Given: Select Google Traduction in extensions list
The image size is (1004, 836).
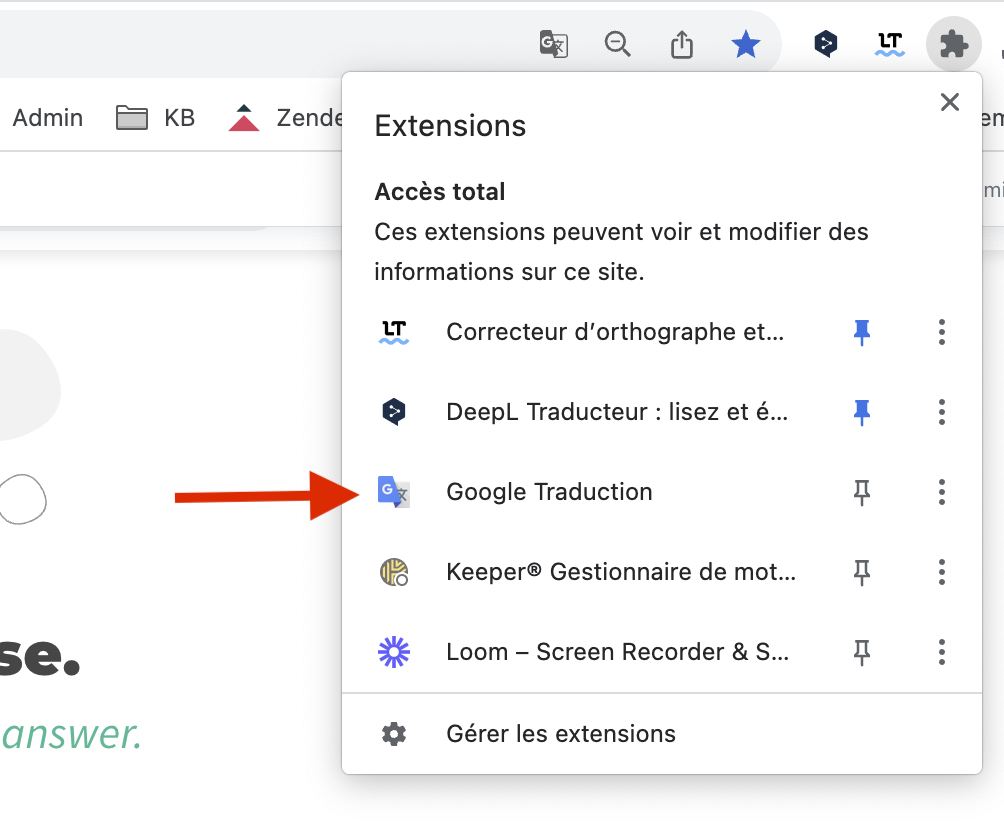Looking at the screenshot, I should 549,492.
